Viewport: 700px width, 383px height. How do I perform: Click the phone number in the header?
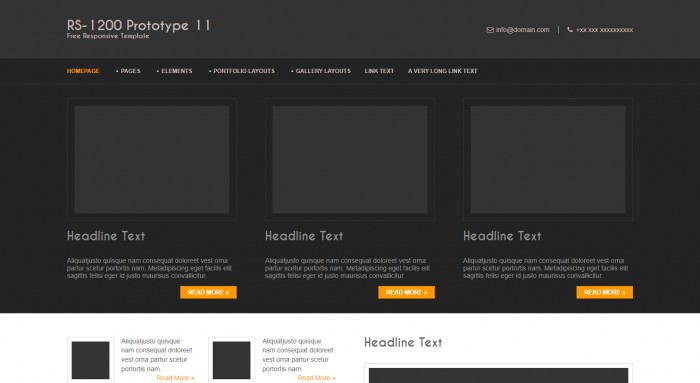point(604,30)
